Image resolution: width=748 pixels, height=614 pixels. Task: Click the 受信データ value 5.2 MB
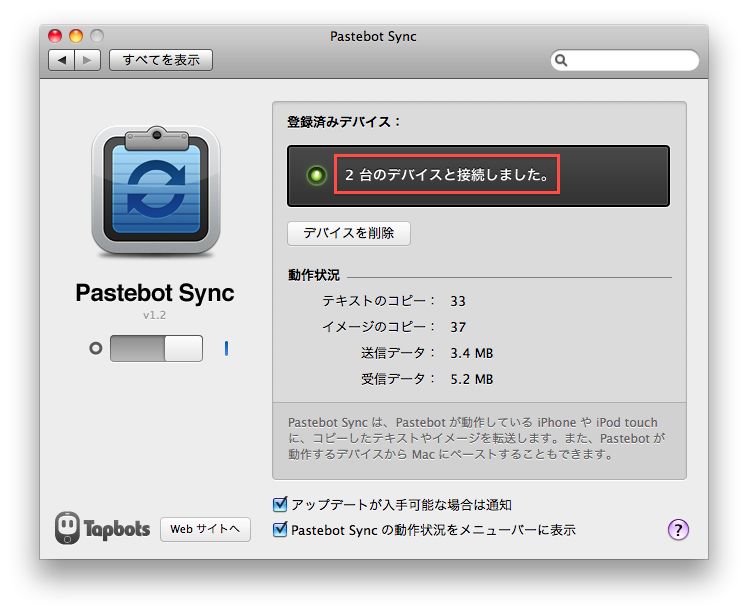point(471,379)
